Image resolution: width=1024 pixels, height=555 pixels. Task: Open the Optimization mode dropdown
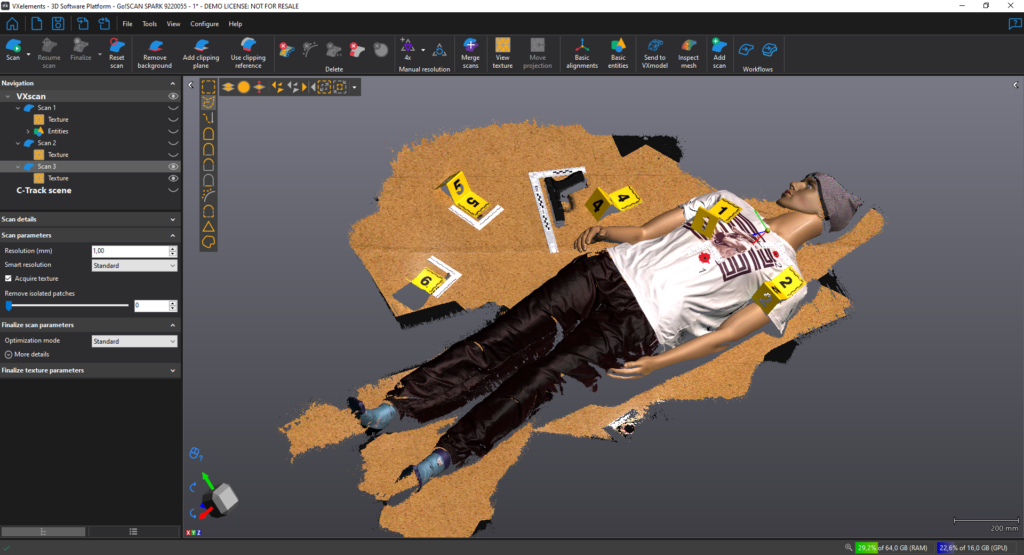134,341
